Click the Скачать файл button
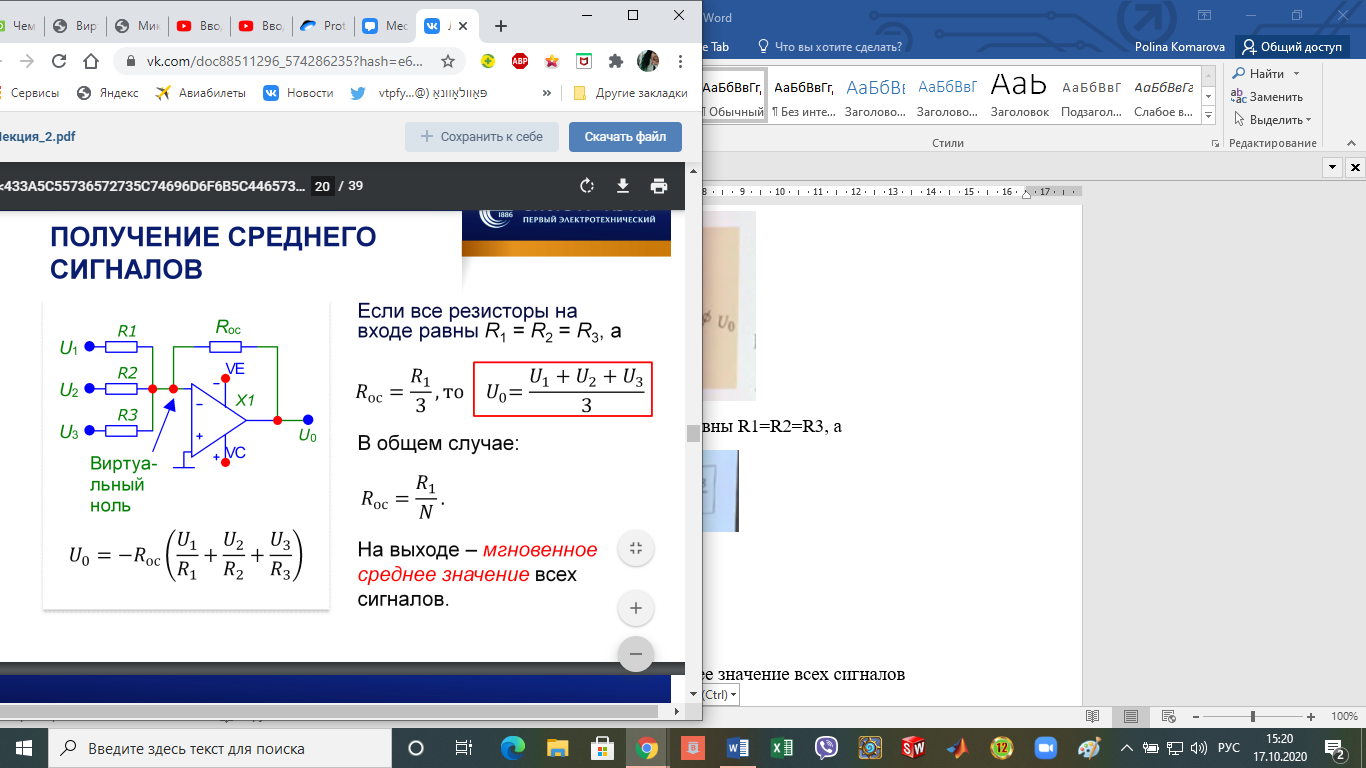 625,136
